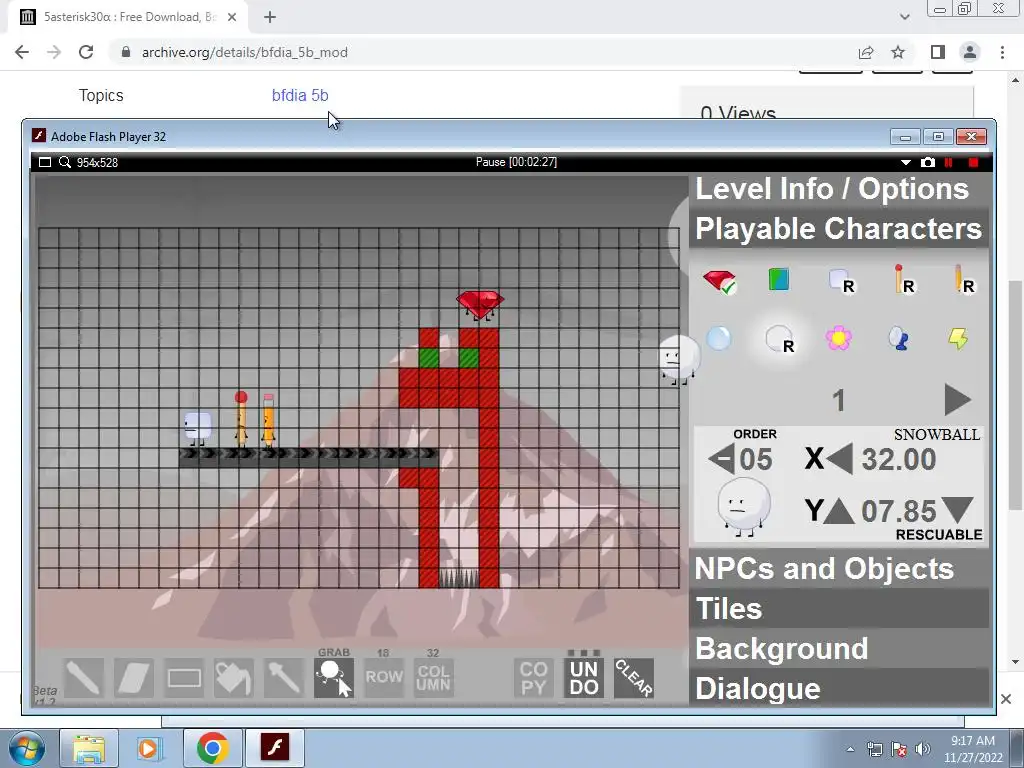Open Windows Explorer from the taskbar
The height and width of the screenshot is (768, 1024).
tap(89, 748)
